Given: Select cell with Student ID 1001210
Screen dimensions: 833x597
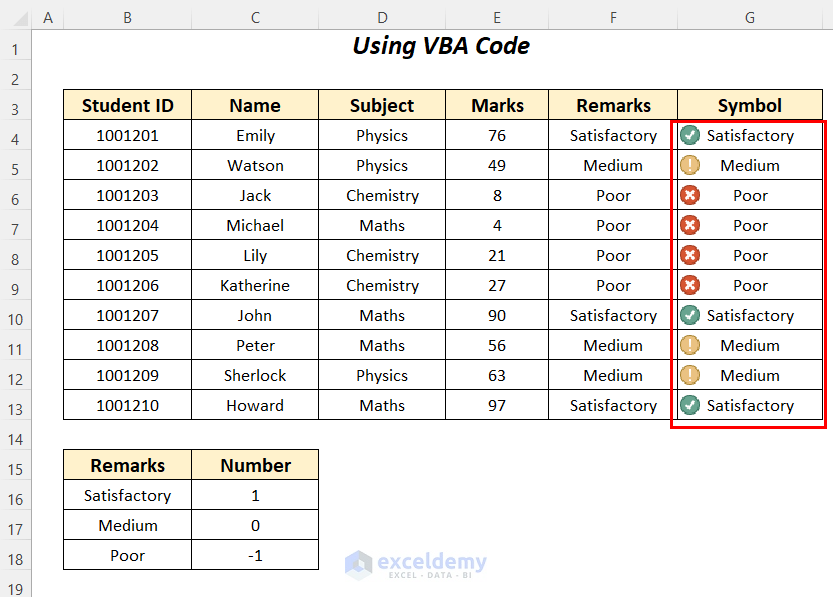Looking at the screenshot, I should tap(128, 405).
